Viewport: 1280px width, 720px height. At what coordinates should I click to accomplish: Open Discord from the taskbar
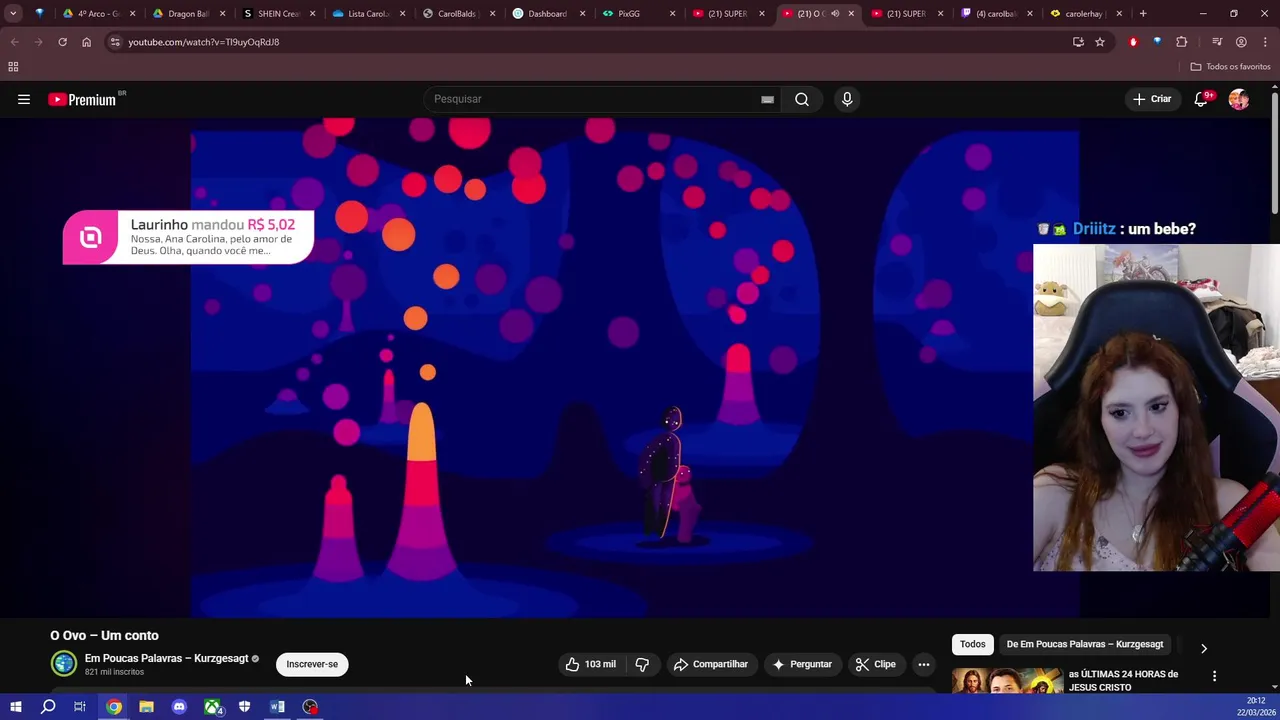[x=179, y=707]
